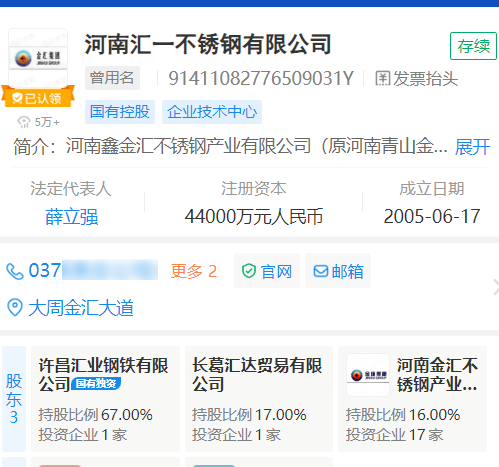Image resolution: width=499 pixels, height=467 pixels.
Task: Select the 国有控股 tag
Action: tap(120, 112)
